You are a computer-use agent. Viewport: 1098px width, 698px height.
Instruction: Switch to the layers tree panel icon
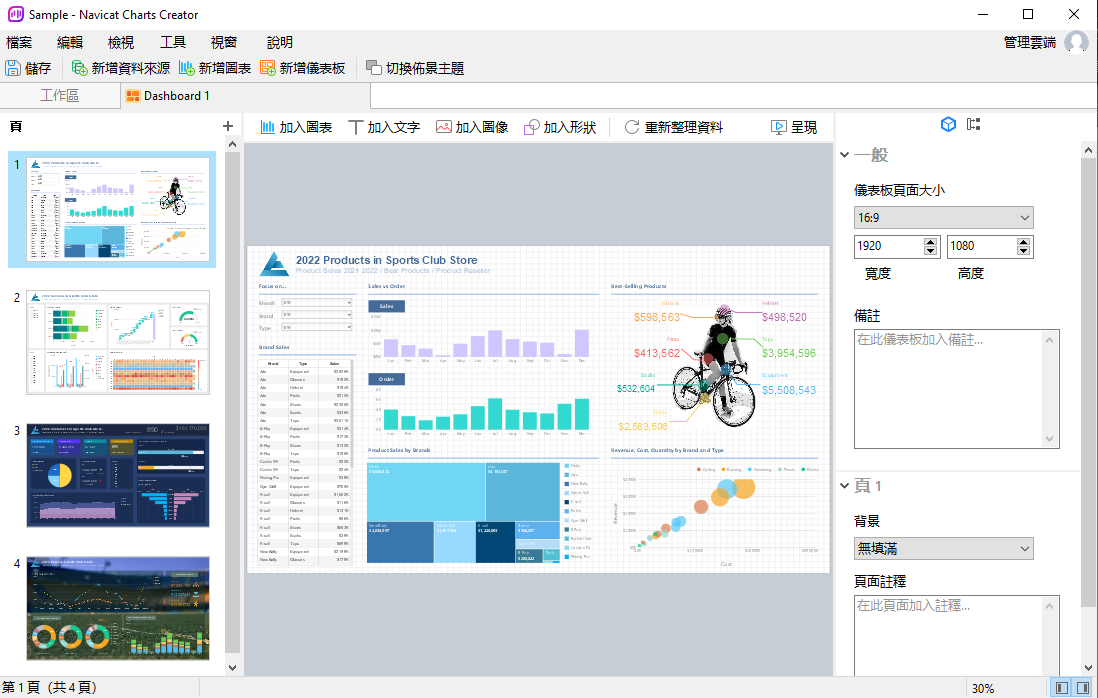[973, 125]
